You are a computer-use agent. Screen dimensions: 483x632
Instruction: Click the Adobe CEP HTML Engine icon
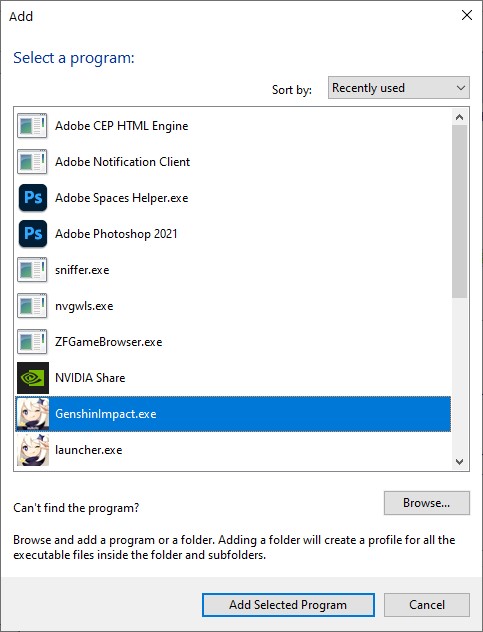(x=32, y=126)
